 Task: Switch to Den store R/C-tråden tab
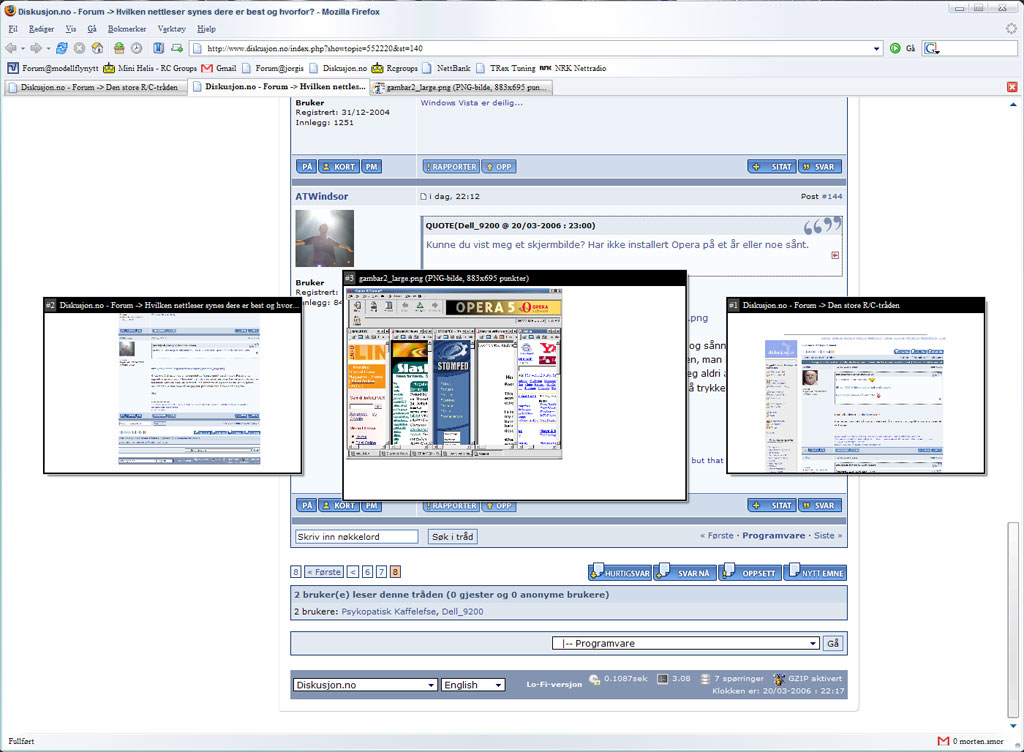pyautogui.click(x=95, y=87)
